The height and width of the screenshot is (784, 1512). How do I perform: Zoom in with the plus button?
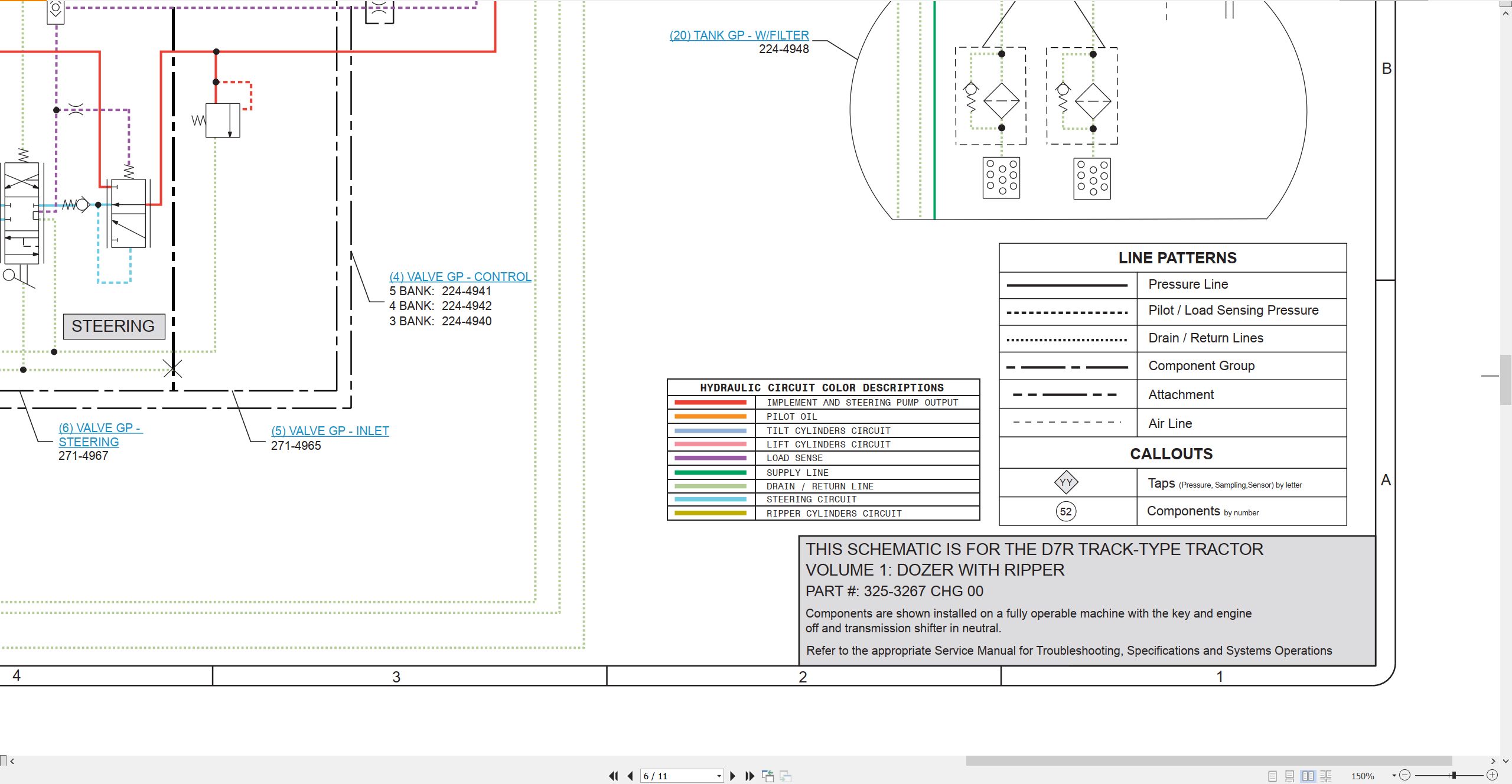1492,775
